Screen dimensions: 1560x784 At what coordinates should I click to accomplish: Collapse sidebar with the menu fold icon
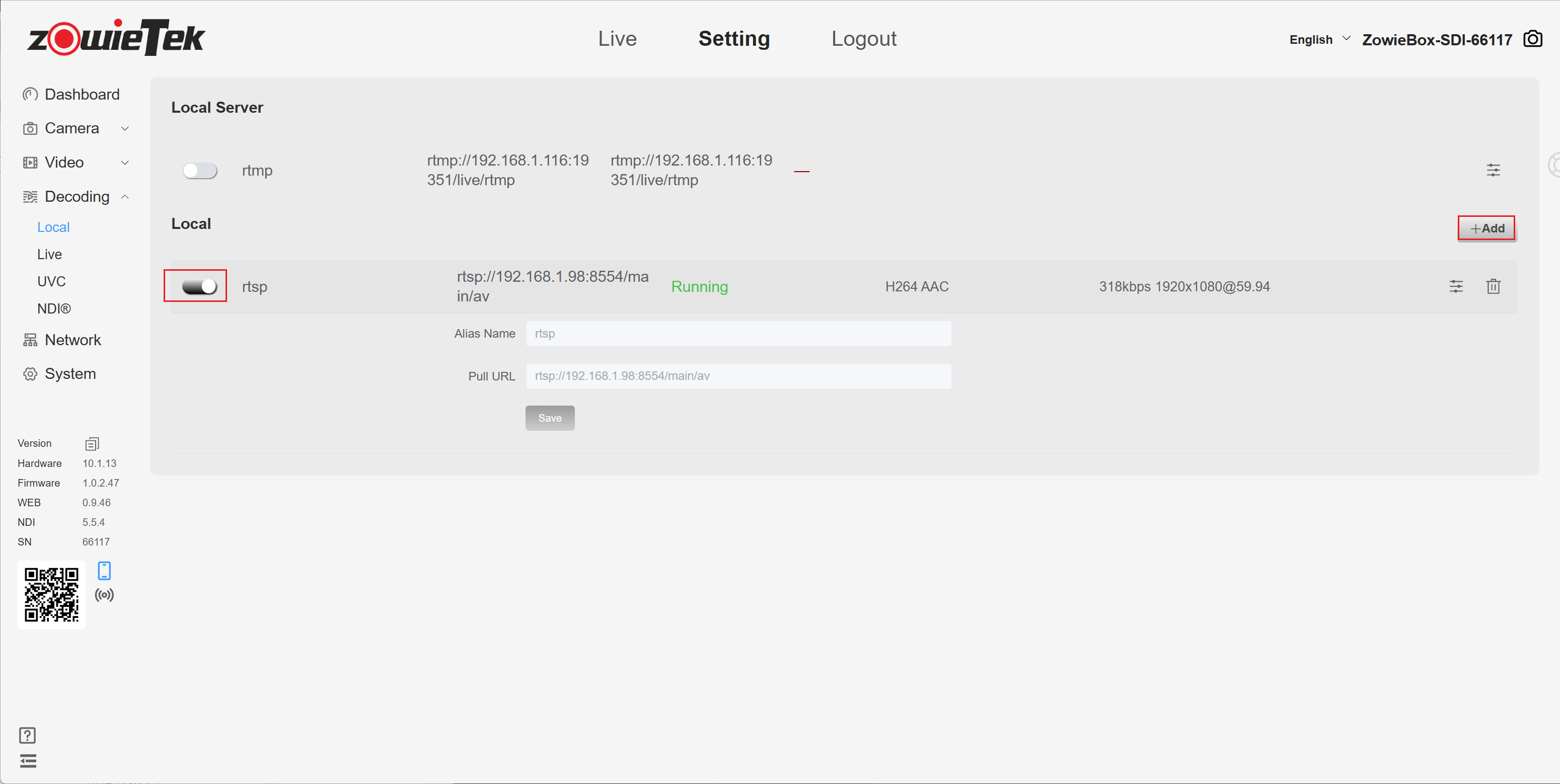tap(28, 761)
